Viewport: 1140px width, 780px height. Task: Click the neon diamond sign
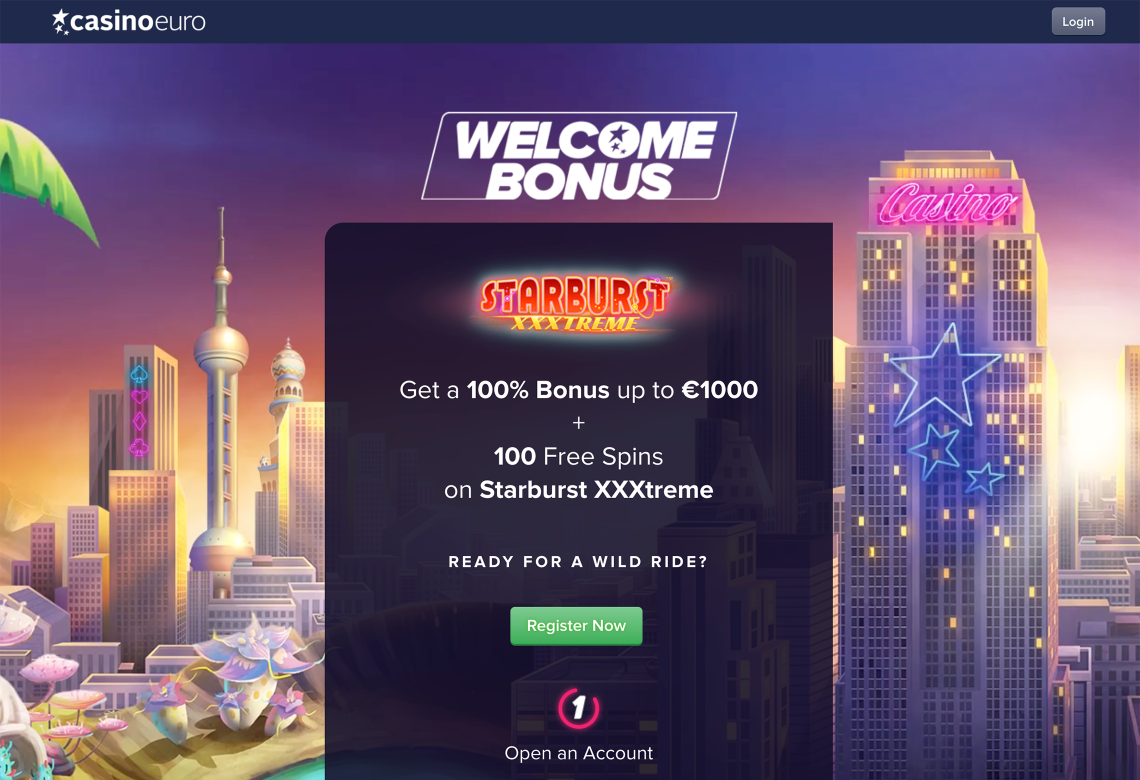tap(139, 422)
